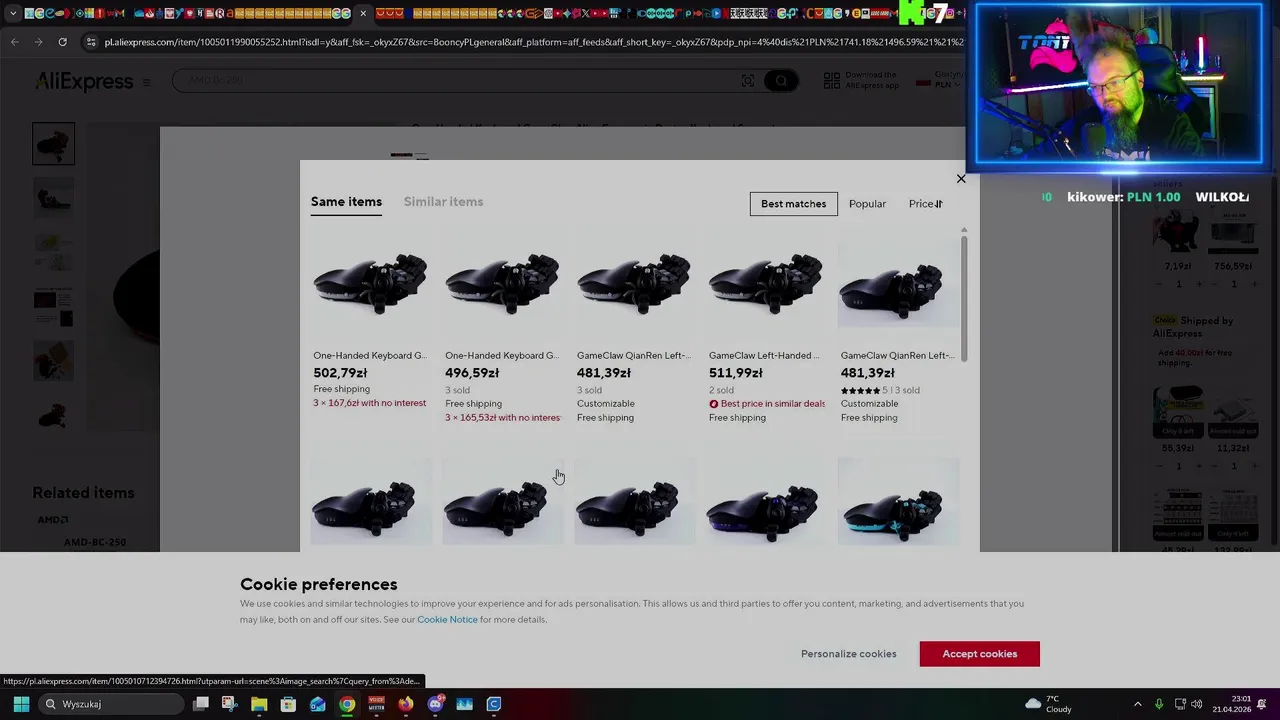
Task: Go back in the browser
Action: pyautogui.click(x=15, y=42)
